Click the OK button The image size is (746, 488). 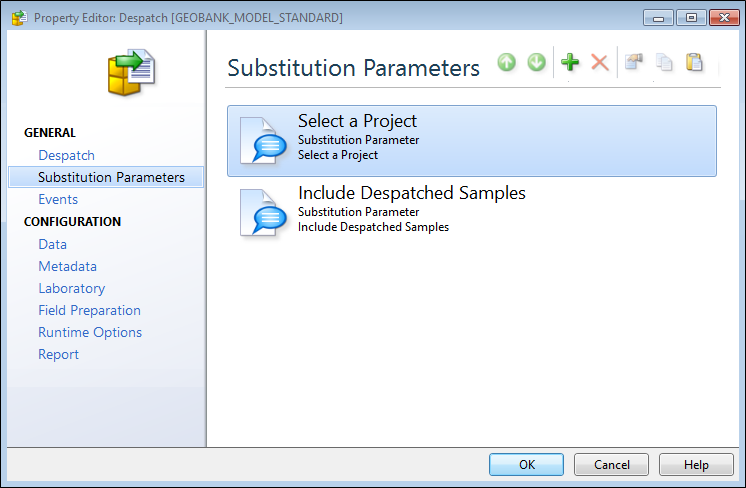(x=526, y=464)
